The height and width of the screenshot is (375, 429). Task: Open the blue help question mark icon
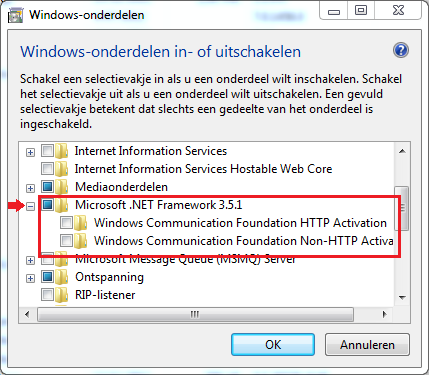[x=401, y=51]
